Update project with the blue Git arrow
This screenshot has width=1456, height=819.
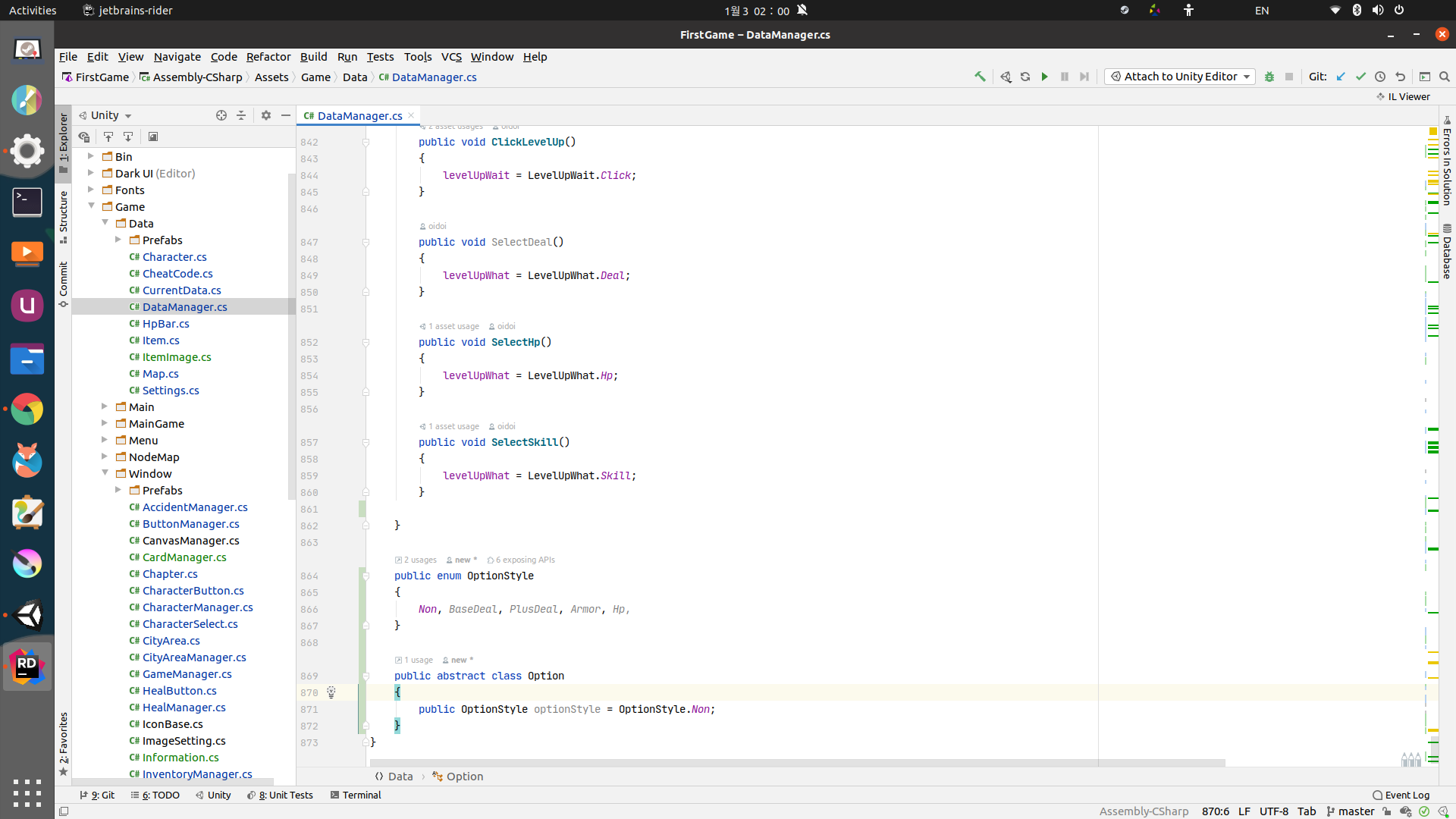pyautogui.click(x=1341, y=77)
